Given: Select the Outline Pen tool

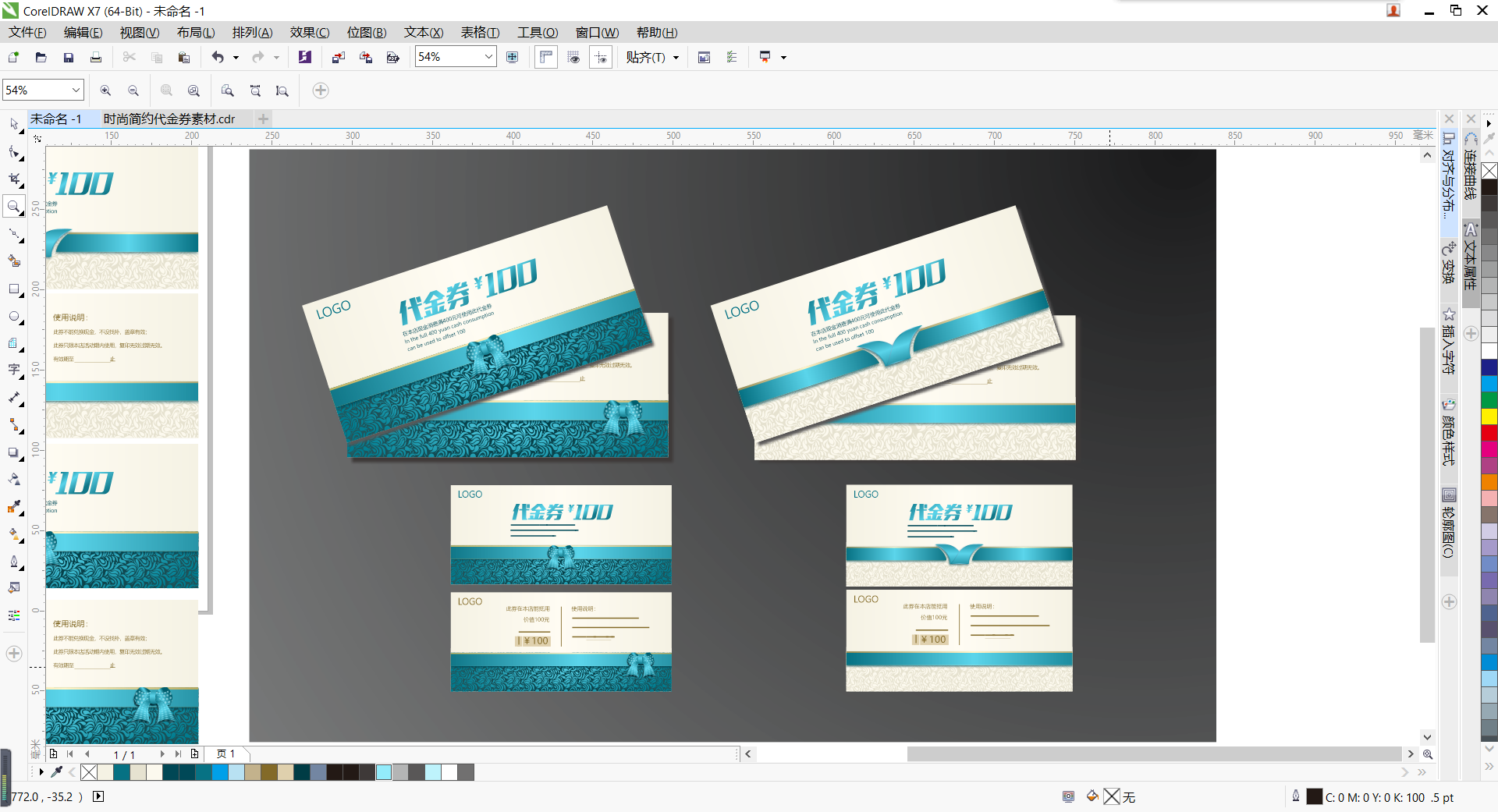Looking at the screenshot, I should point(14,562).
